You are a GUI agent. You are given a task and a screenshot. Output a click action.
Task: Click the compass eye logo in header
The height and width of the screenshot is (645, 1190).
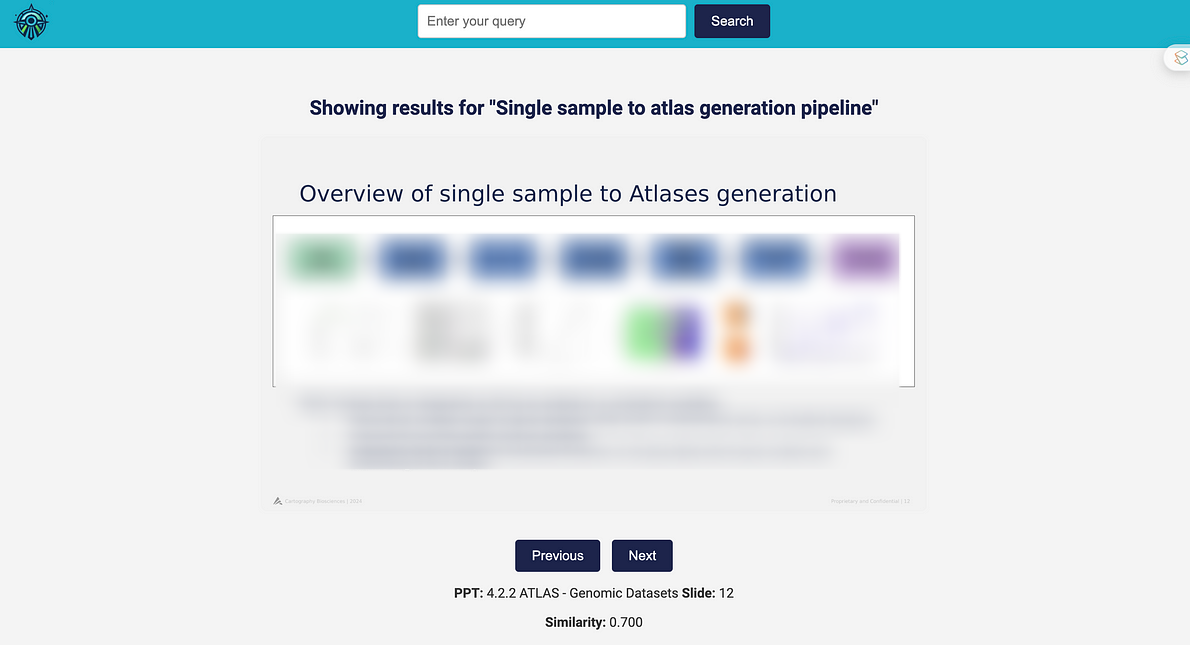[x=31, y=21]
